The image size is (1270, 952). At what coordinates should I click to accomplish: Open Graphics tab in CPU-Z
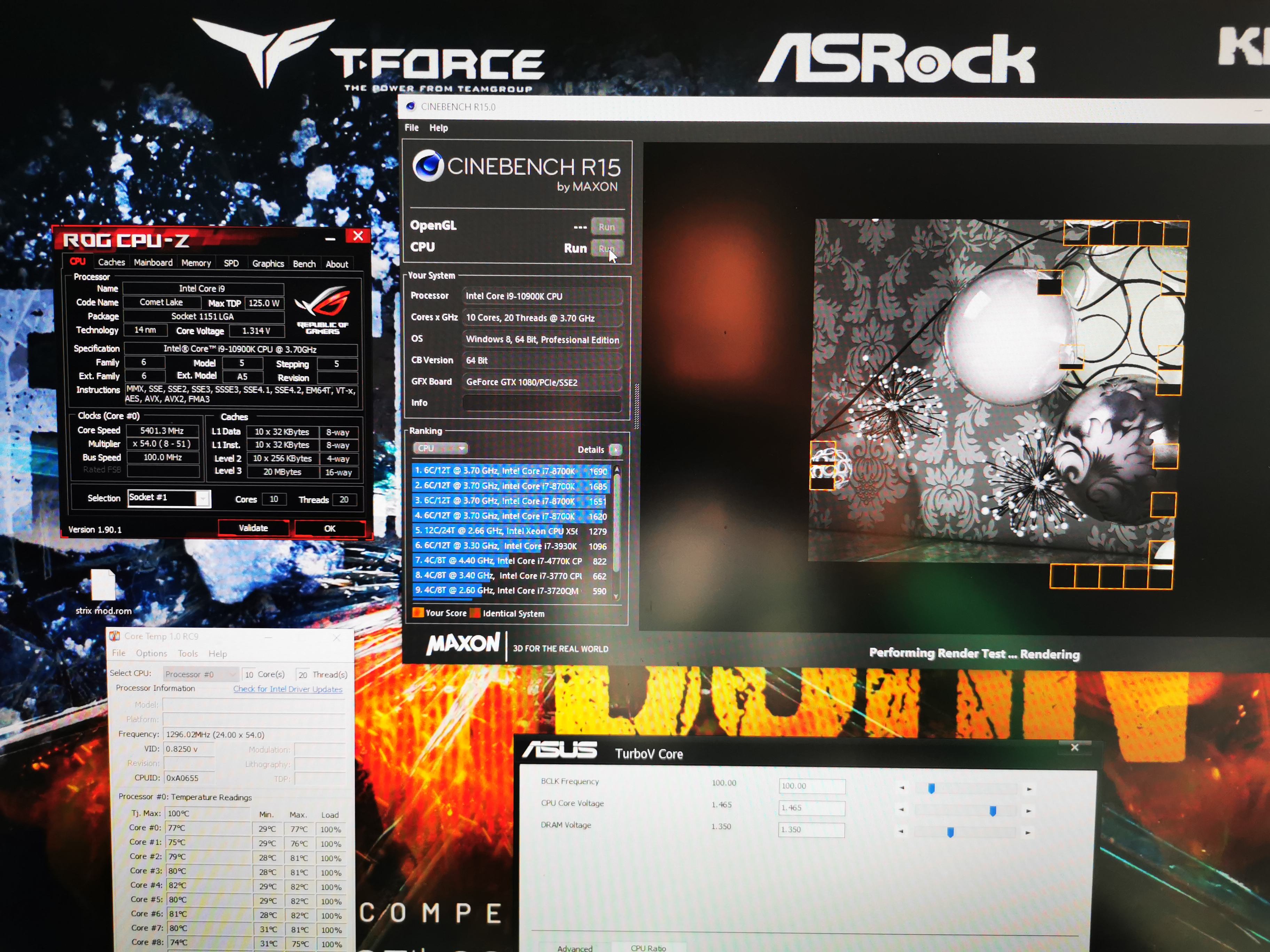pyautogui.click(x=268, y=263)
